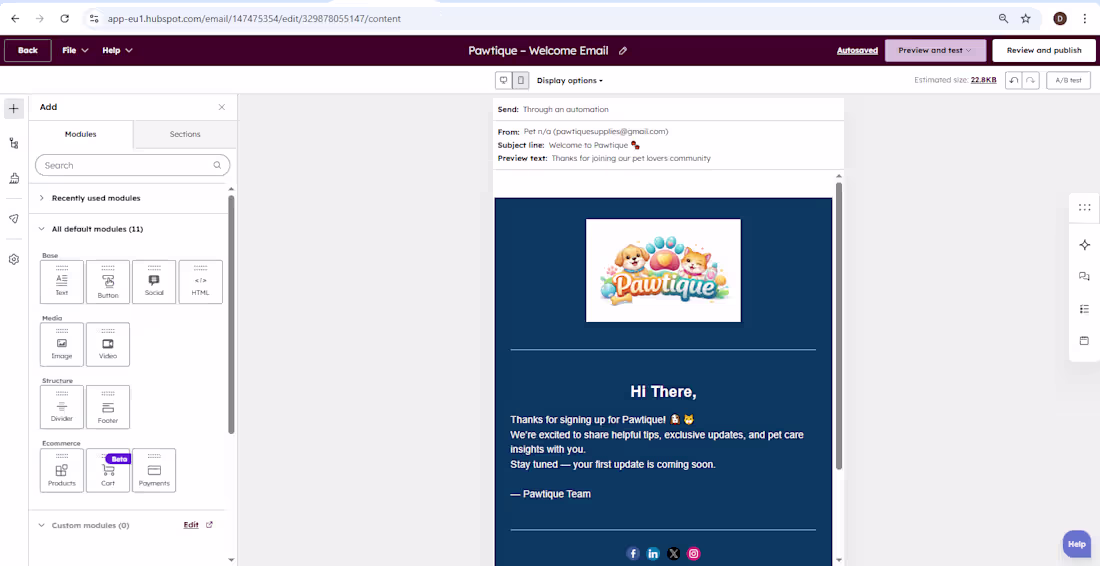Click the email preview vertical scrollbar
1100x566 pixels.
(839, 326)
